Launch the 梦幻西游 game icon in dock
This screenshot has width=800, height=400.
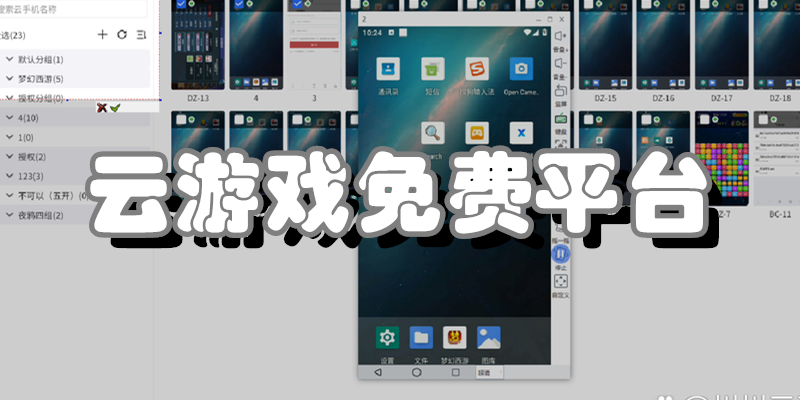[456, 337]
